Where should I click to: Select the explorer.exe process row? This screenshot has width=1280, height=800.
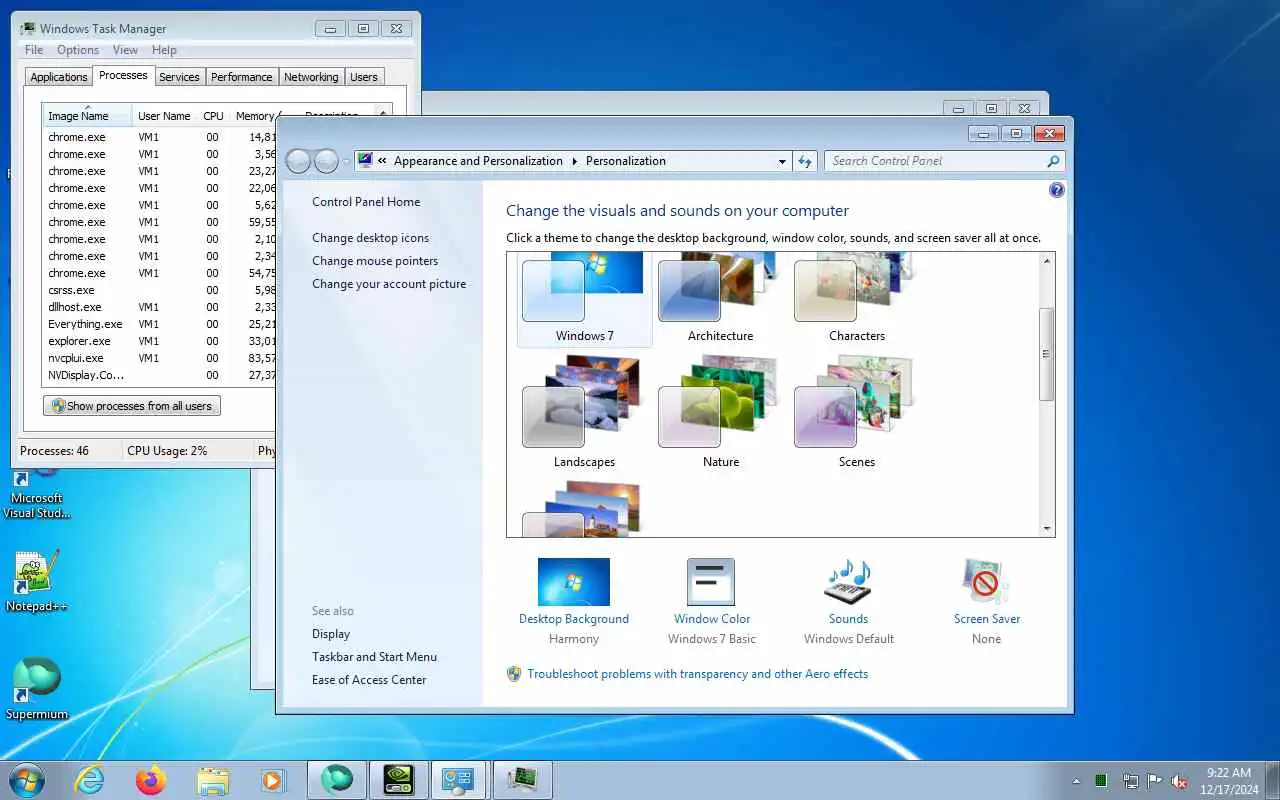(x=160, y=341)
